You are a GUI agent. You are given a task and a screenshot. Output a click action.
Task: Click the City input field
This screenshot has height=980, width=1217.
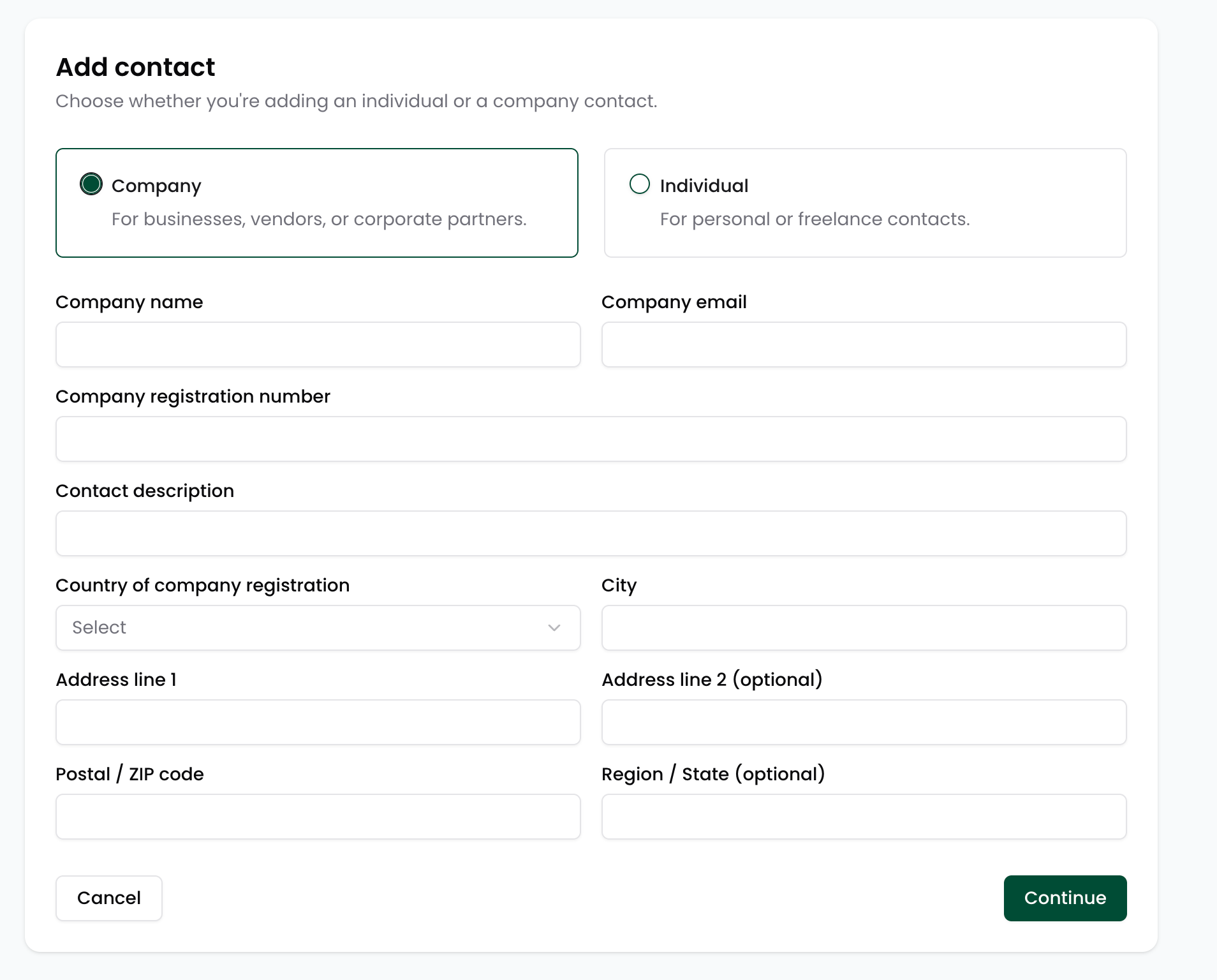[x=864, y=628]
